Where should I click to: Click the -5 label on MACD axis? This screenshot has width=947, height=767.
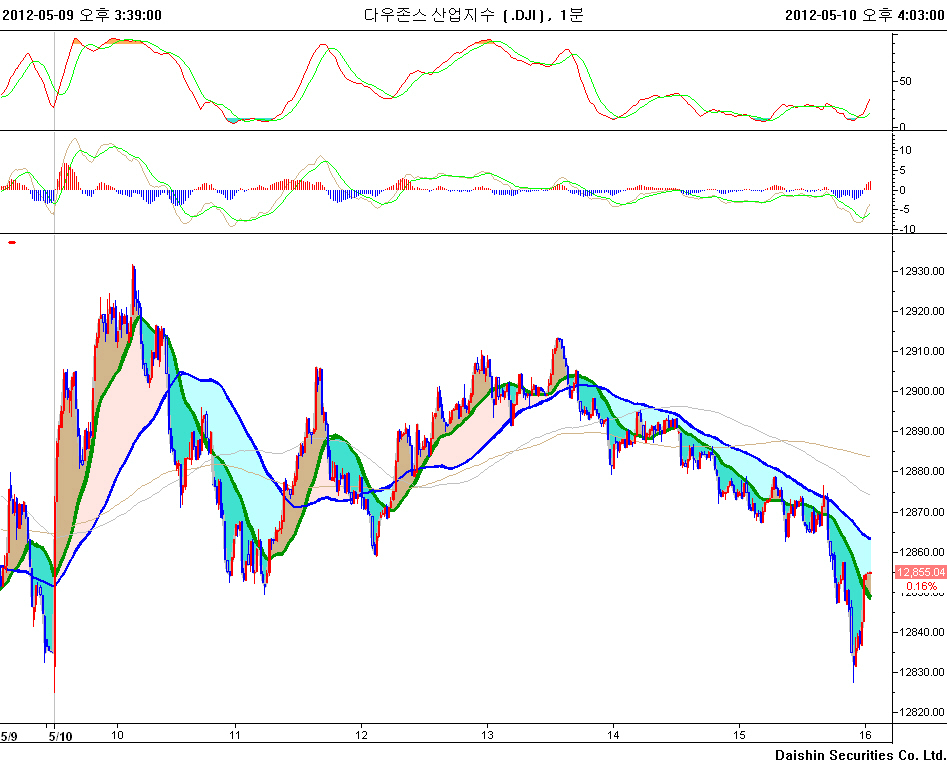click(x=907, y=209)
